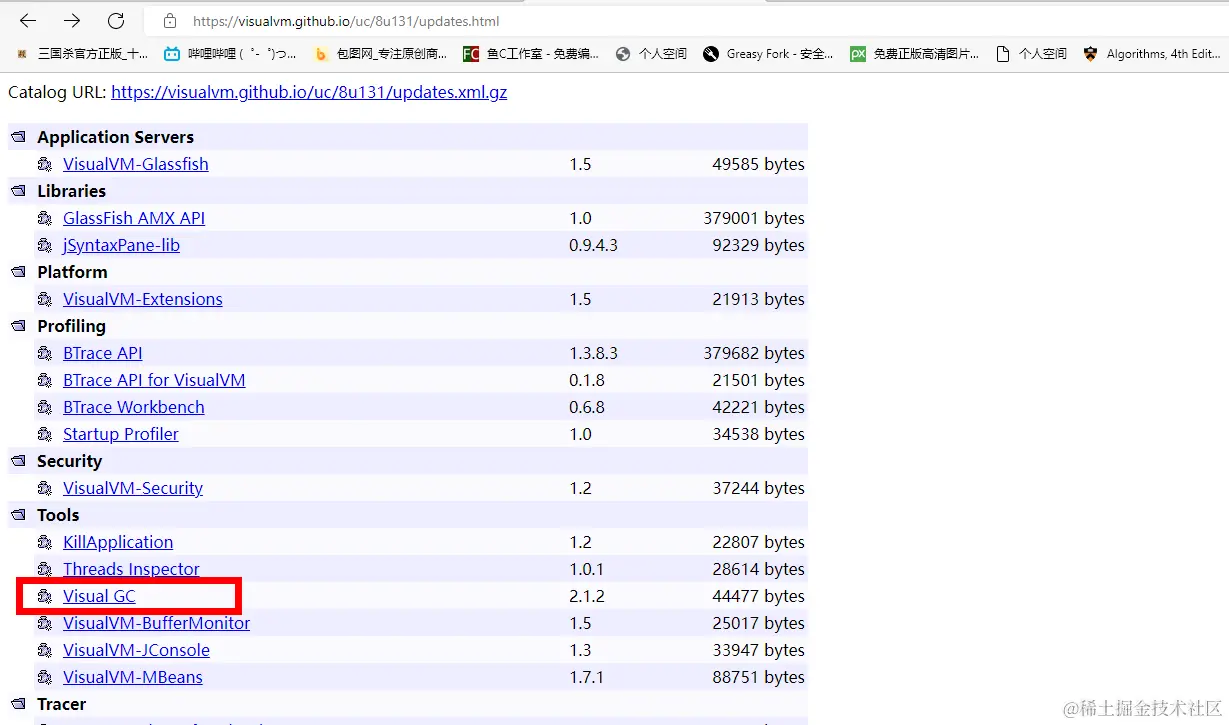
Task: Click the plugin icon beside VisualVM-Glassfish
Action: tap(44, 164)
